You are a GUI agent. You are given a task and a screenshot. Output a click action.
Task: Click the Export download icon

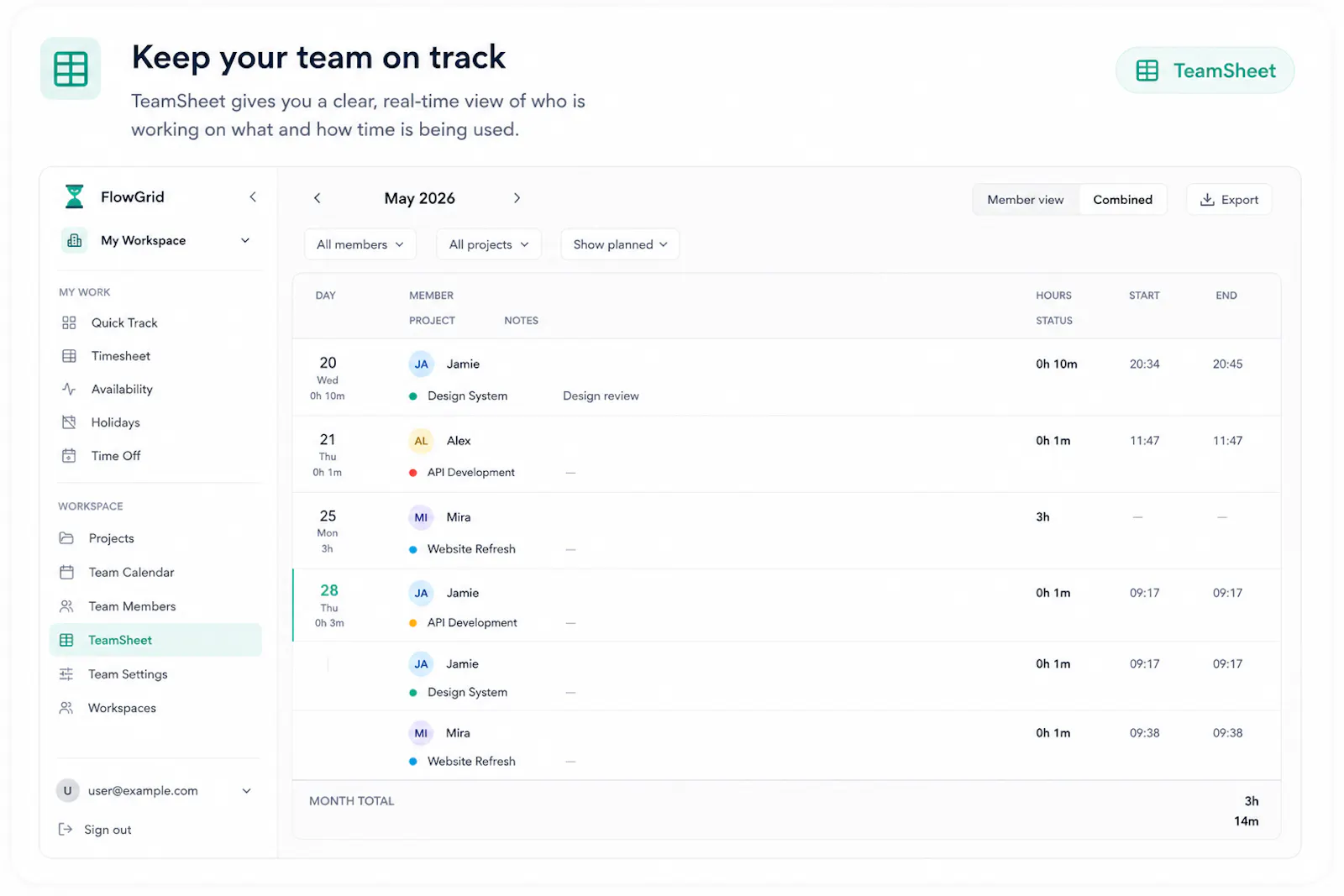[1207, 200]
